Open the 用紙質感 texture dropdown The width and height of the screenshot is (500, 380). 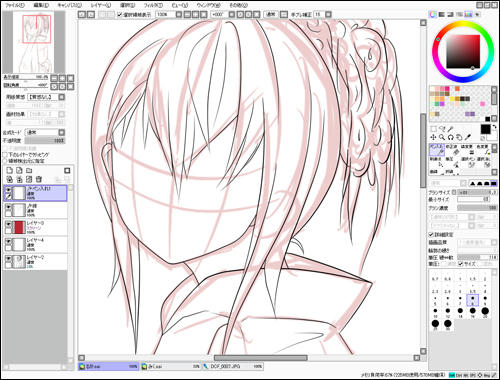pos(46,97)
